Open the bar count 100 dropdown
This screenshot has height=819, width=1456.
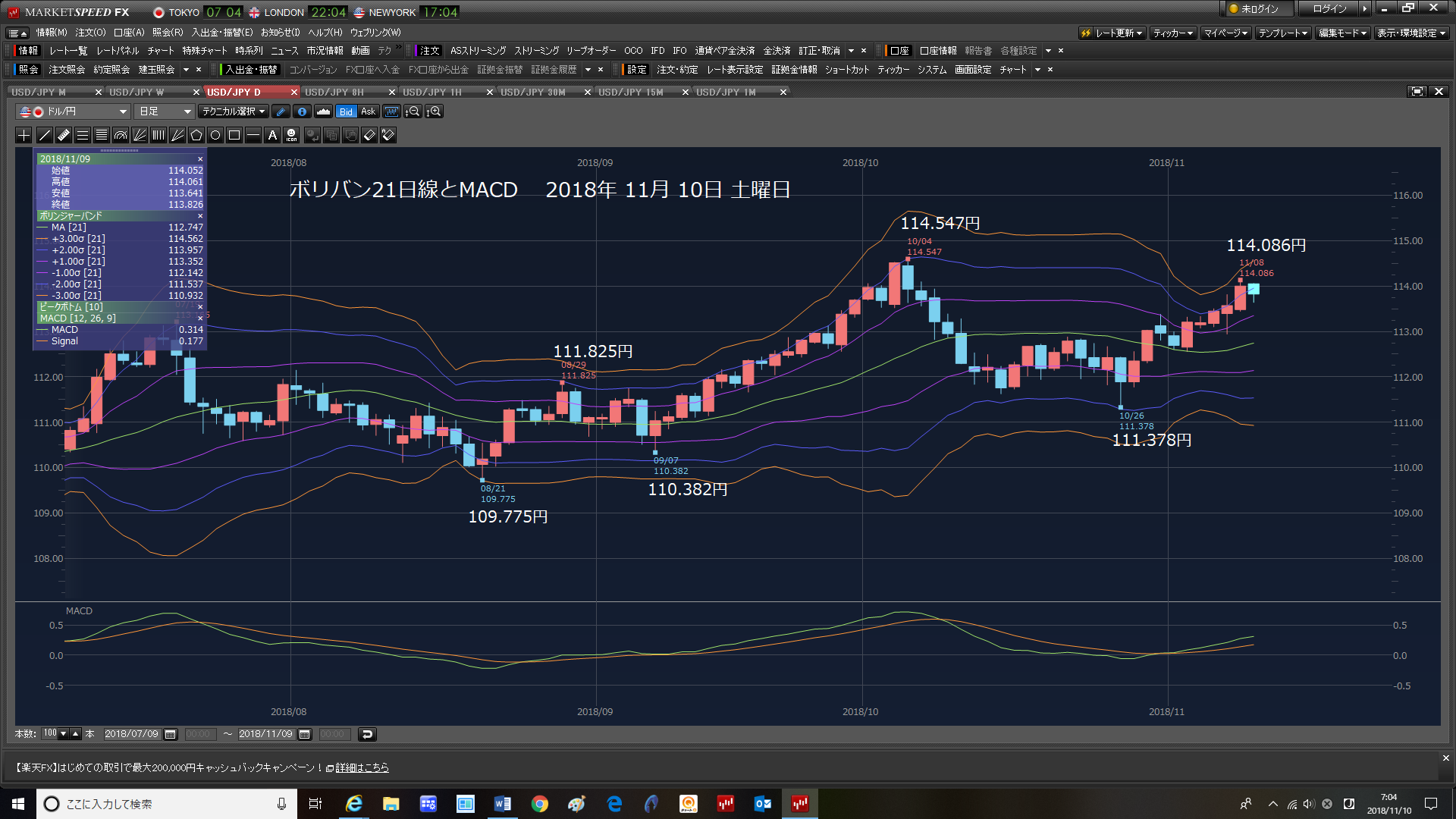point(63,734)
